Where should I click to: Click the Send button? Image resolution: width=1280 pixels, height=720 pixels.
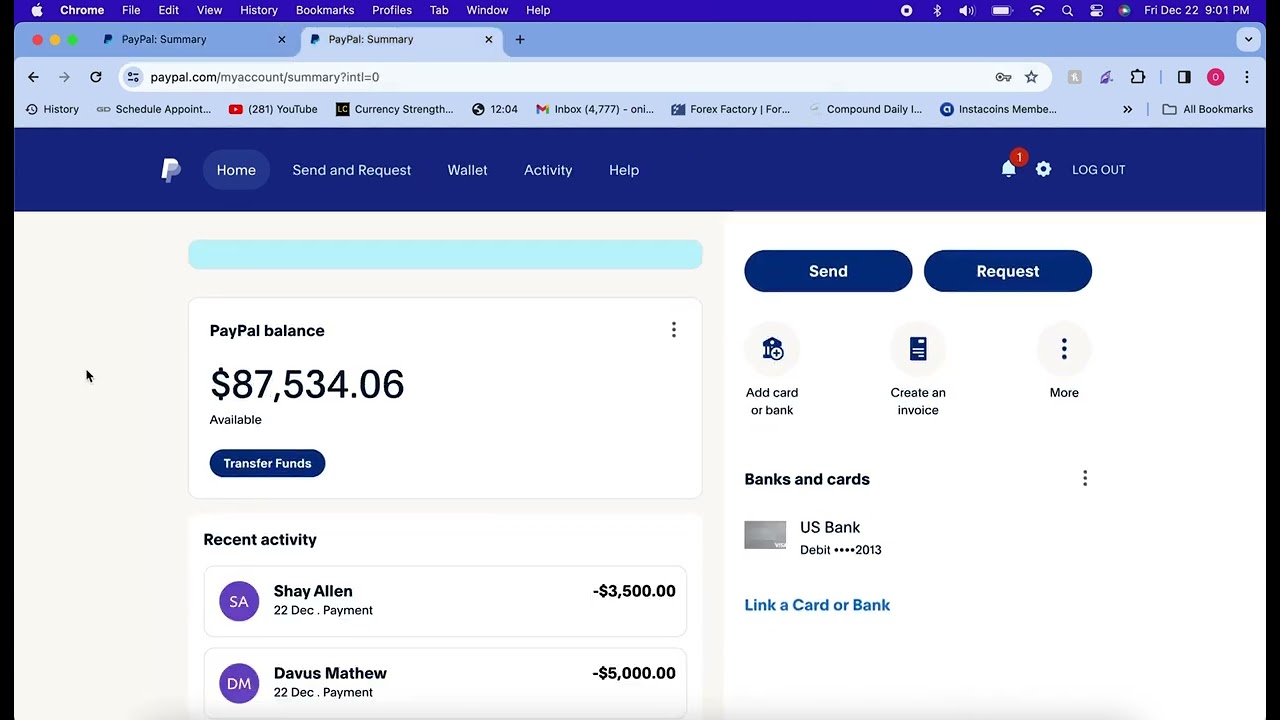pos(828,271)
